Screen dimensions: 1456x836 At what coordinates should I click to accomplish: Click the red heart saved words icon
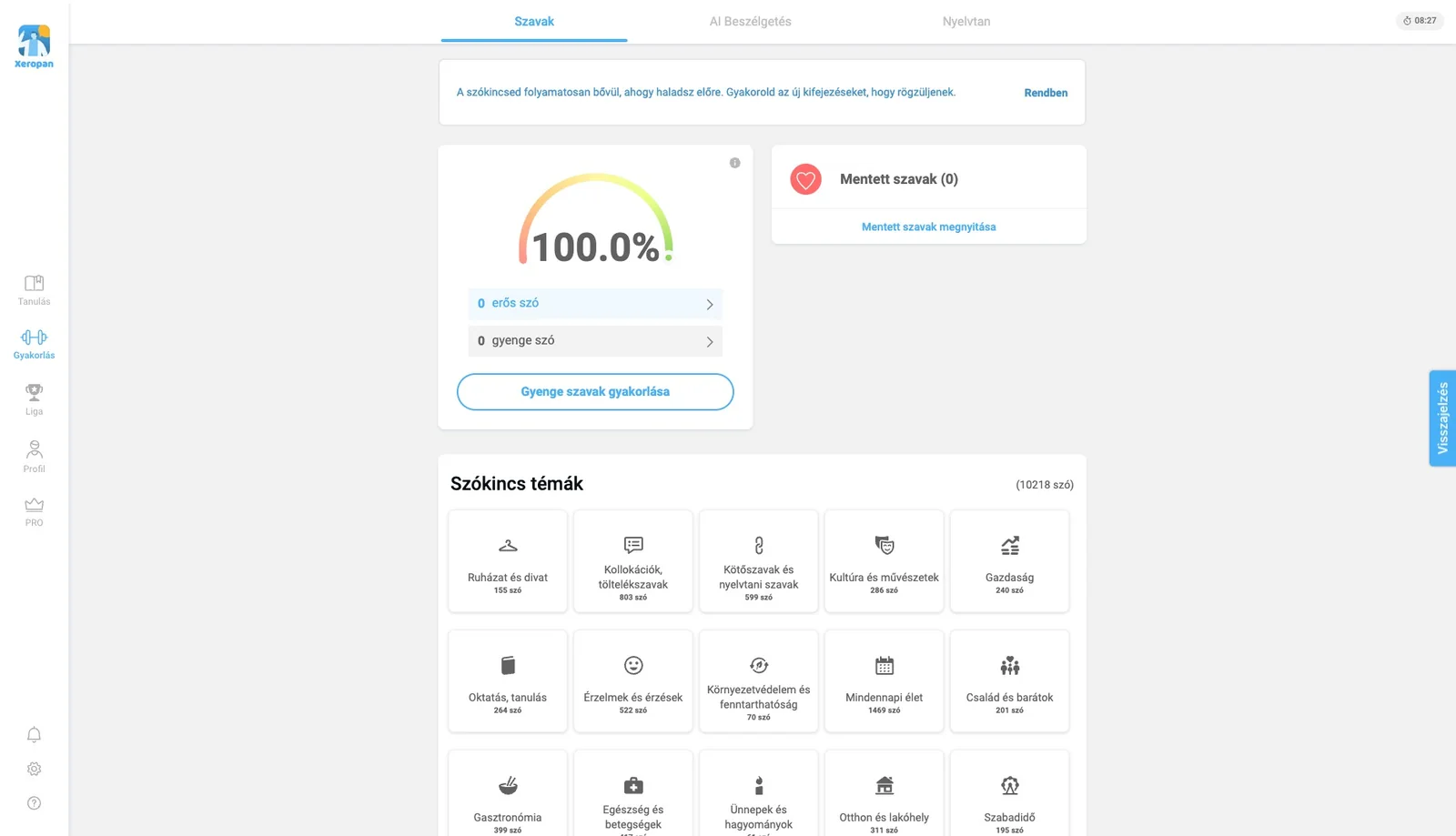tap(805, 179)
